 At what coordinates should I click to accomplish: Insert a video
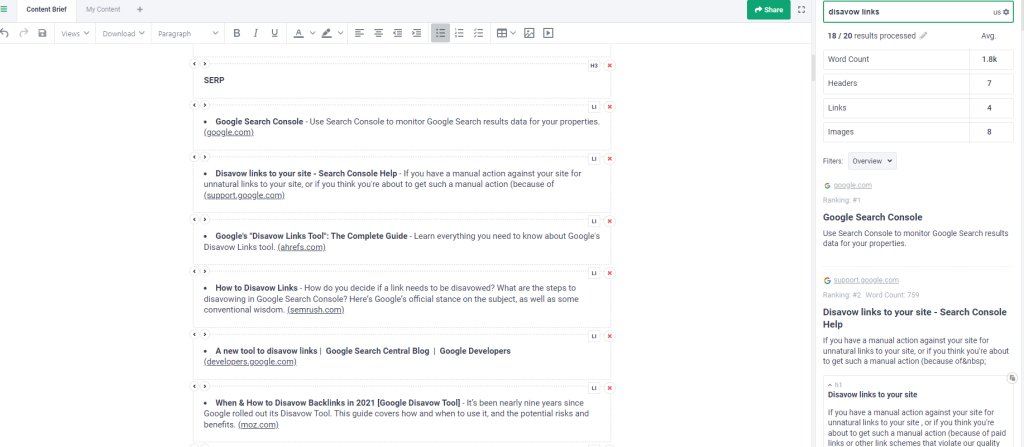(x=548, y=33)
